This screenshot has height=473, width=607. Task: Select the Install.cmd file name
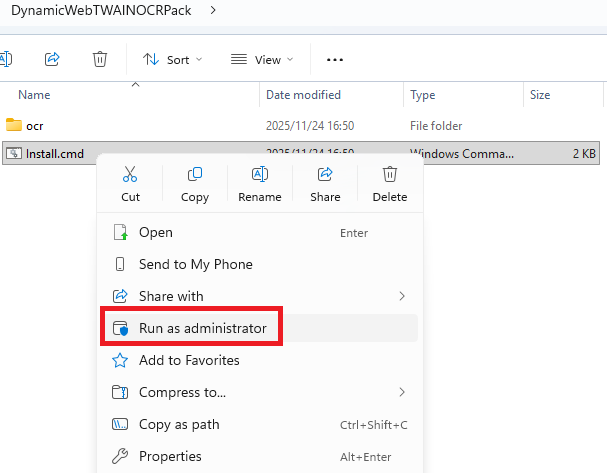click(x=55, y=154)
